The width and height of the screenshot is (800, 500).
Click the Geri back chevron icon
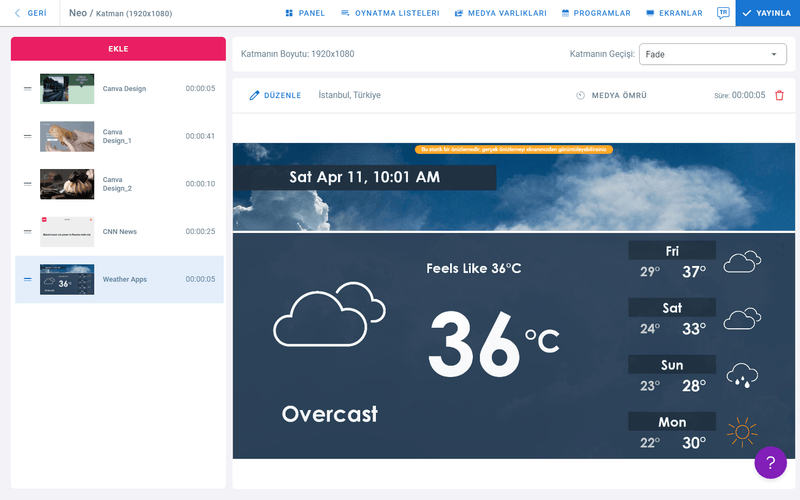coord(17,13)
